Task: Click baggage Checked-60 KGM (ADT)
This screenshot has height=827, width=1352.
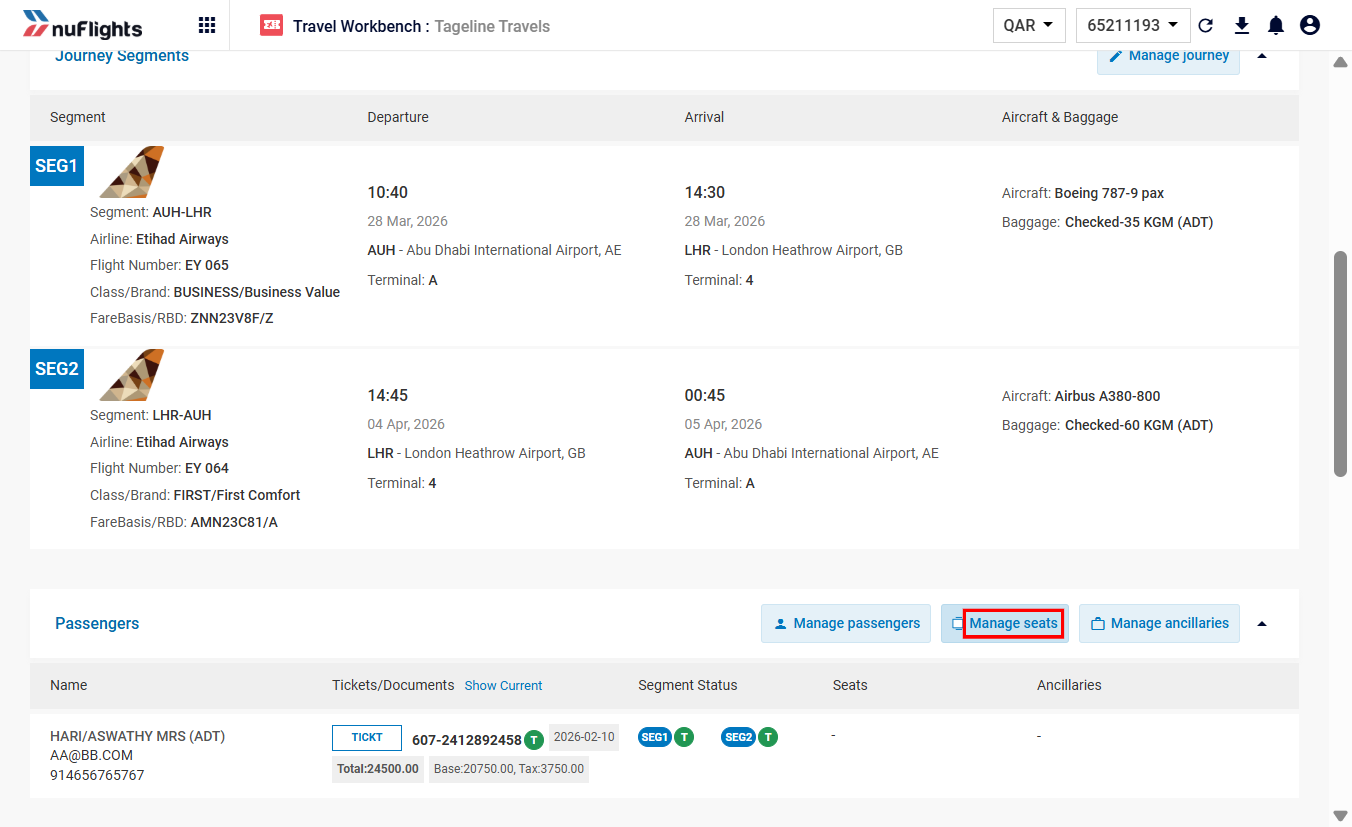Action: click(1139, 425)
